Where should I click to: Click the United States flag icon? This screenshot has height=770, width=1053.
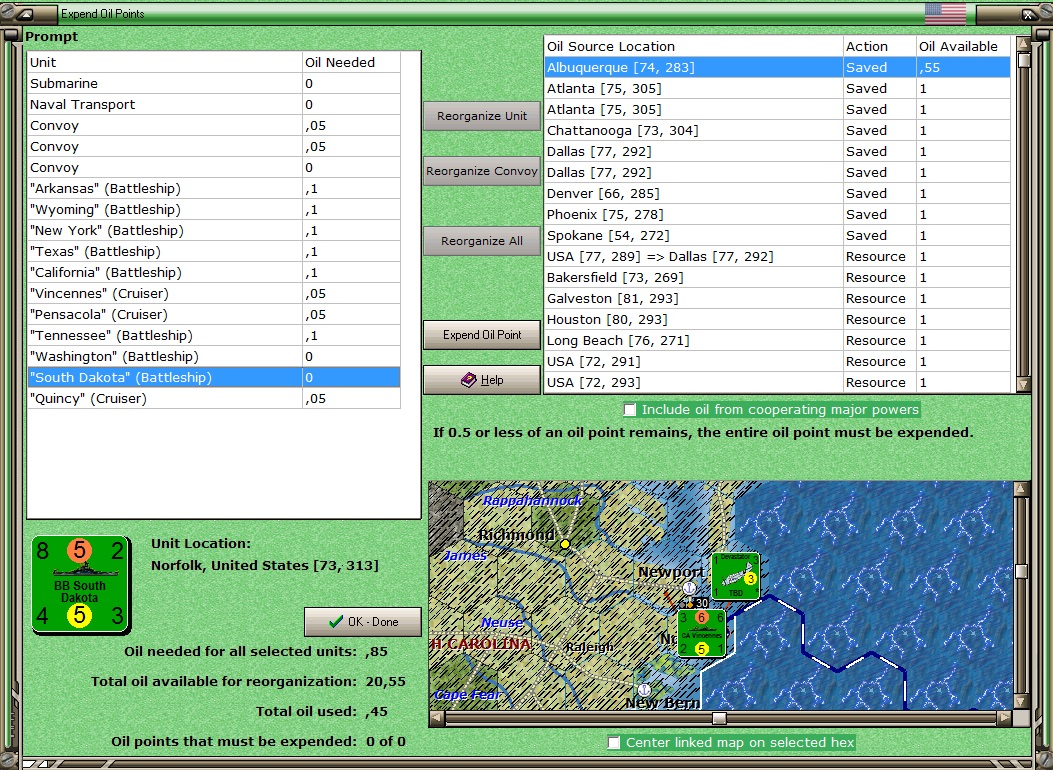pos(945,13)
